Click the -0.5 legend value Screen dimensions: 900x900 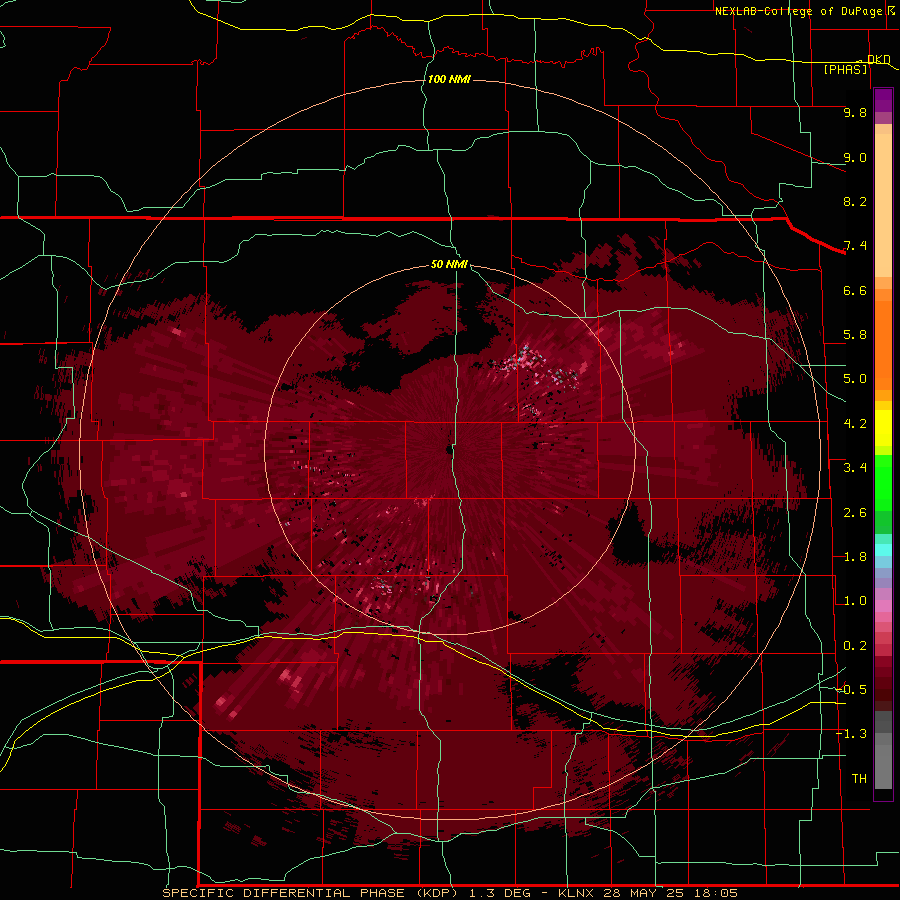tap(851, 690)
